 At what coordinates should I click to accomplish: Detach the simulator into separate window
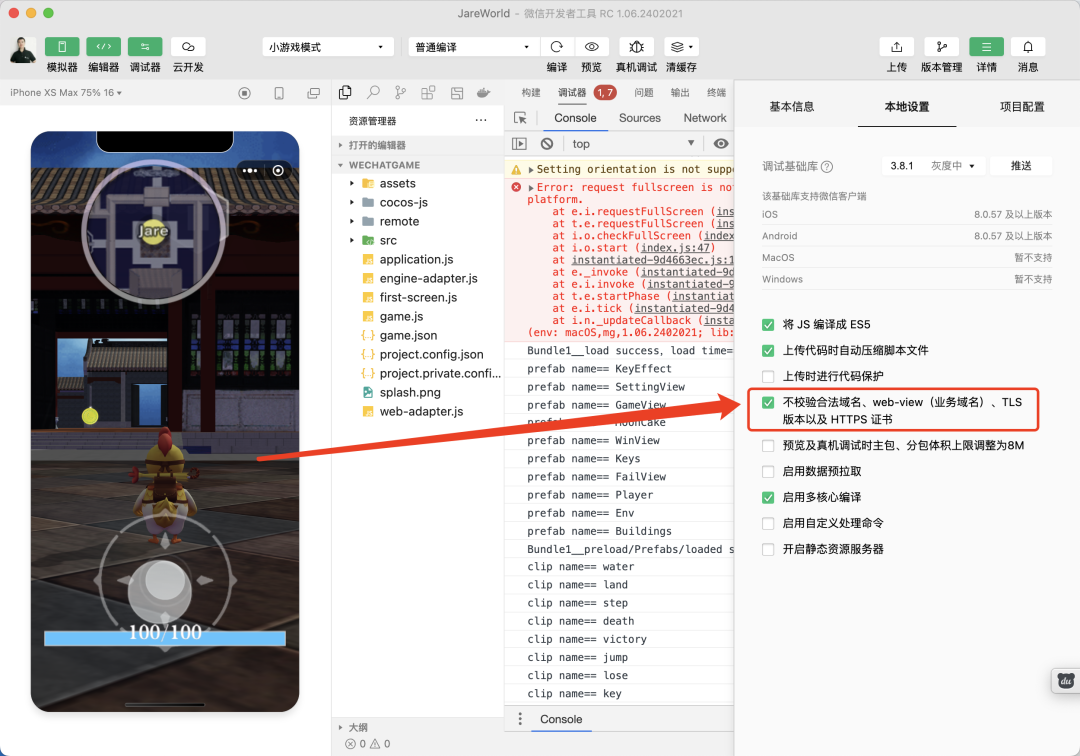coord(313,93)
